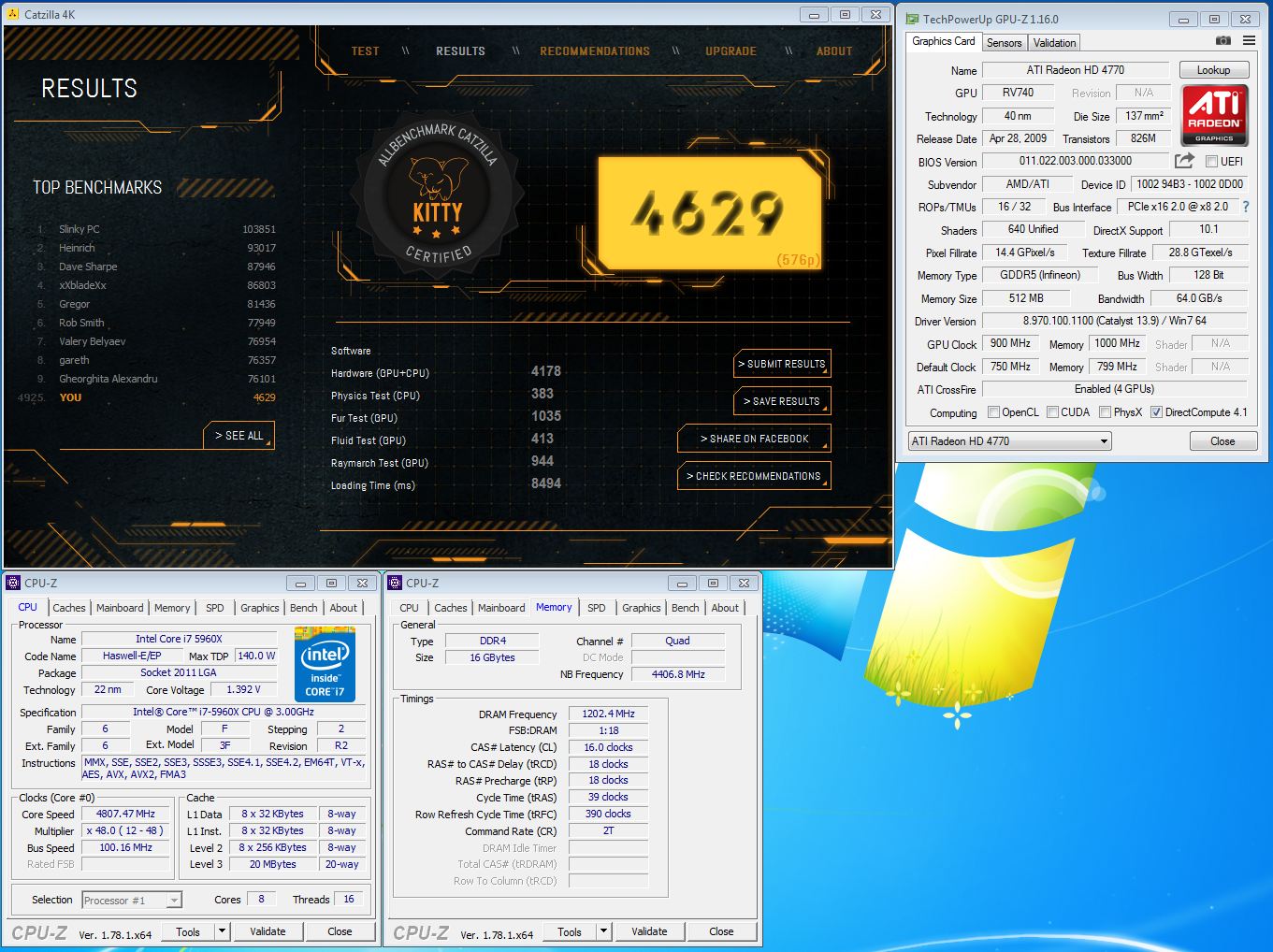Open the Caches tab in left CPU-Z

68,608
